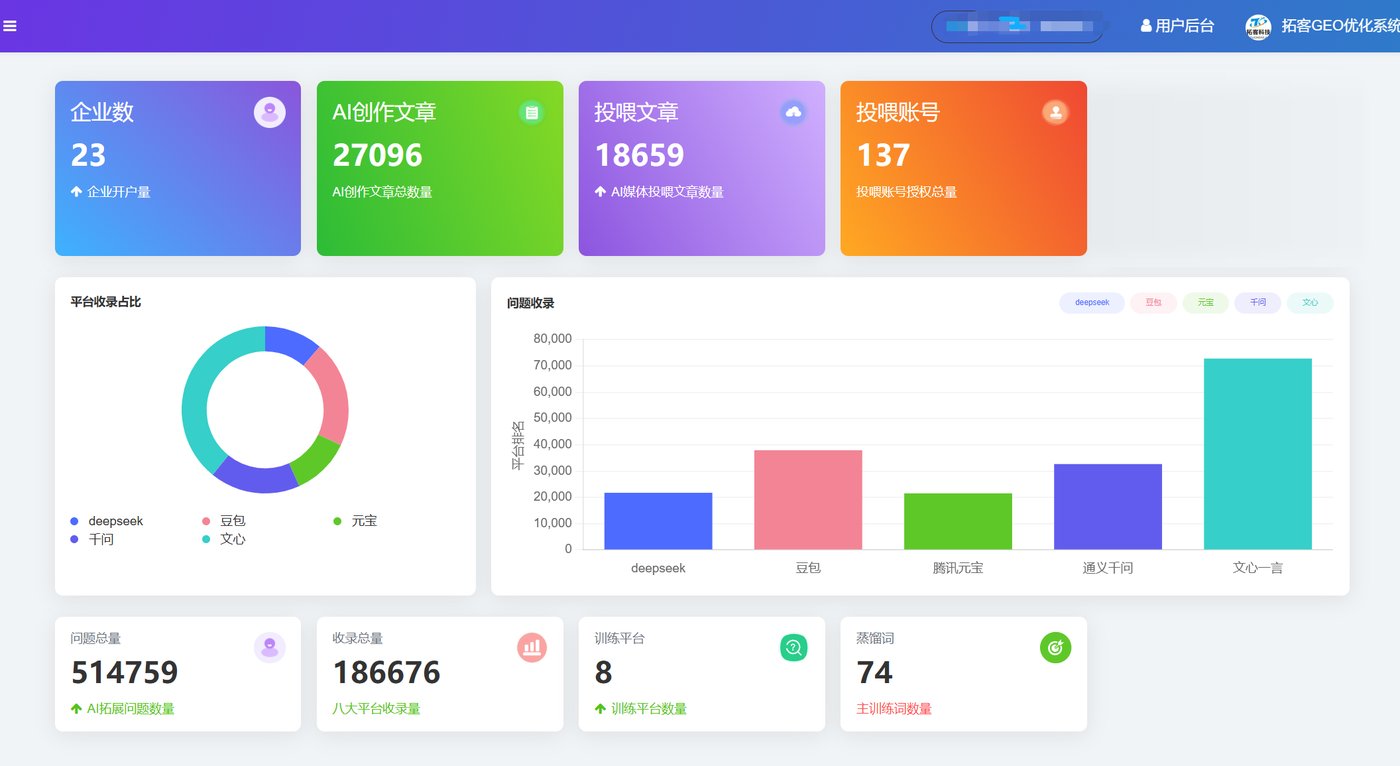The width and height of the screenshot is (1400, 766).
Task: Click the 拓客科技 logo in the header
Action: (x=1258, y=27)
